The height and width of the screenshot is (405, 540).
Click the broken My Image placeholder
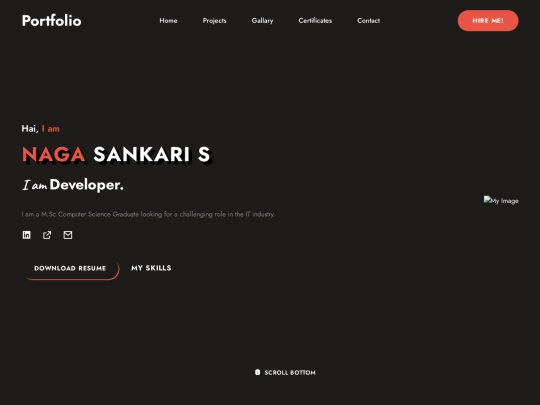(501, 200)
